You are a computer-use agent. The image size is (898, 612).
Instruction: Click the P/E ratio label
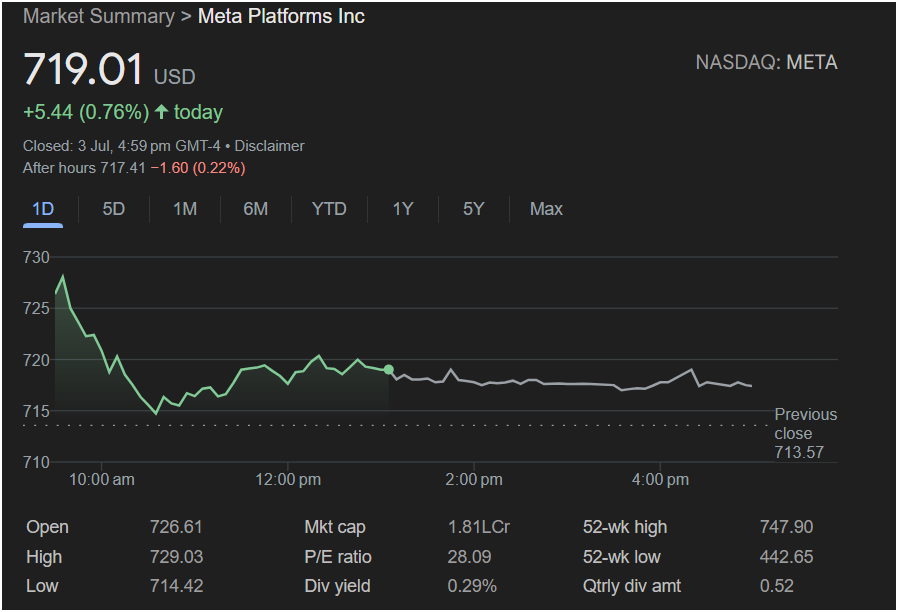coord(338,556)
